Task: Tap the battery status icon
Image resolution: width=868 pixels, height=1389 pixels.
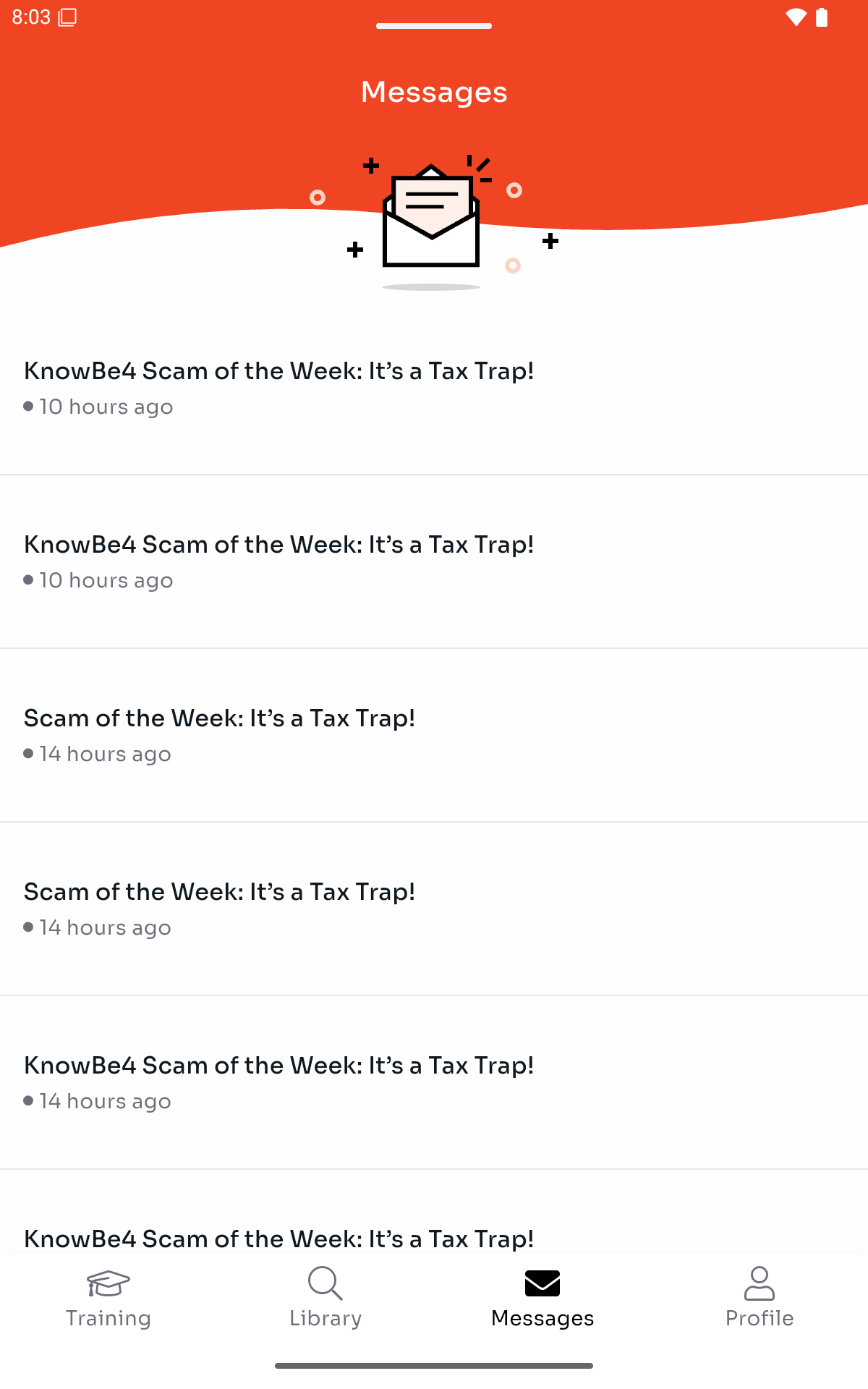Action: coord(822,17)
